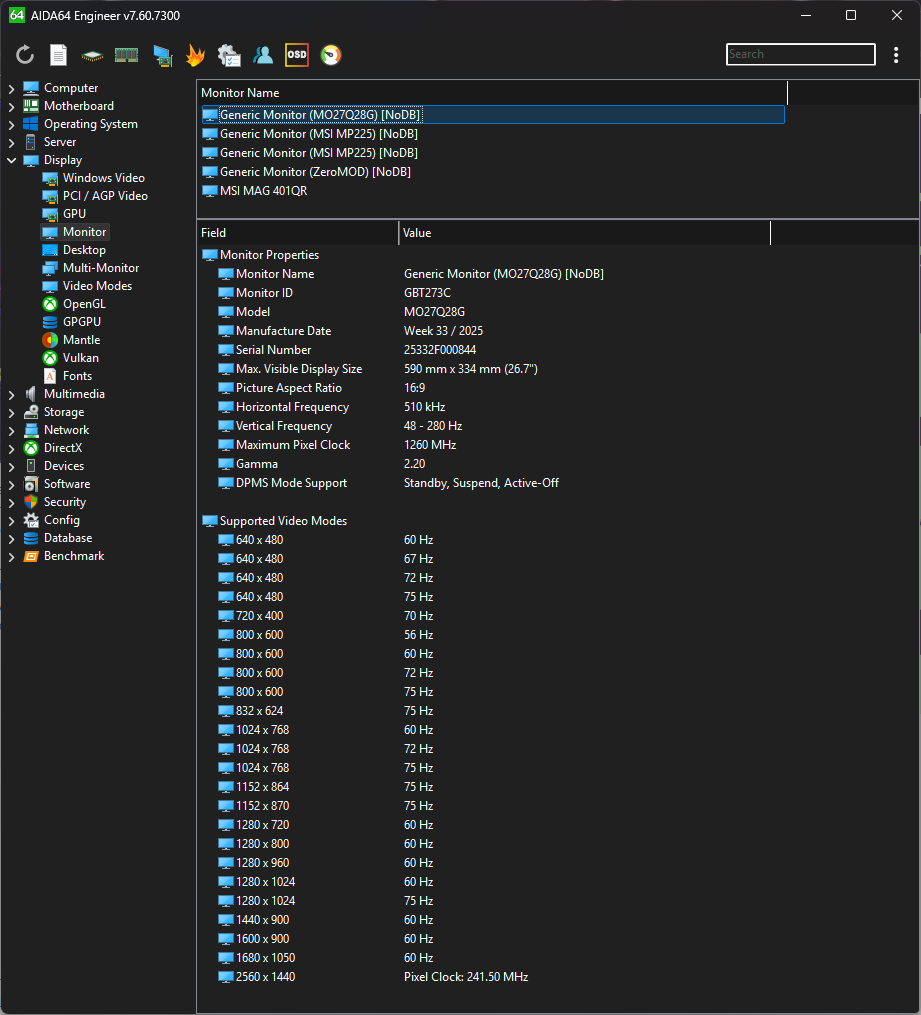Open the three-dot options menu
Image resolution: width=921 pixels, height=1015 pixels.
tap(896, 55)
